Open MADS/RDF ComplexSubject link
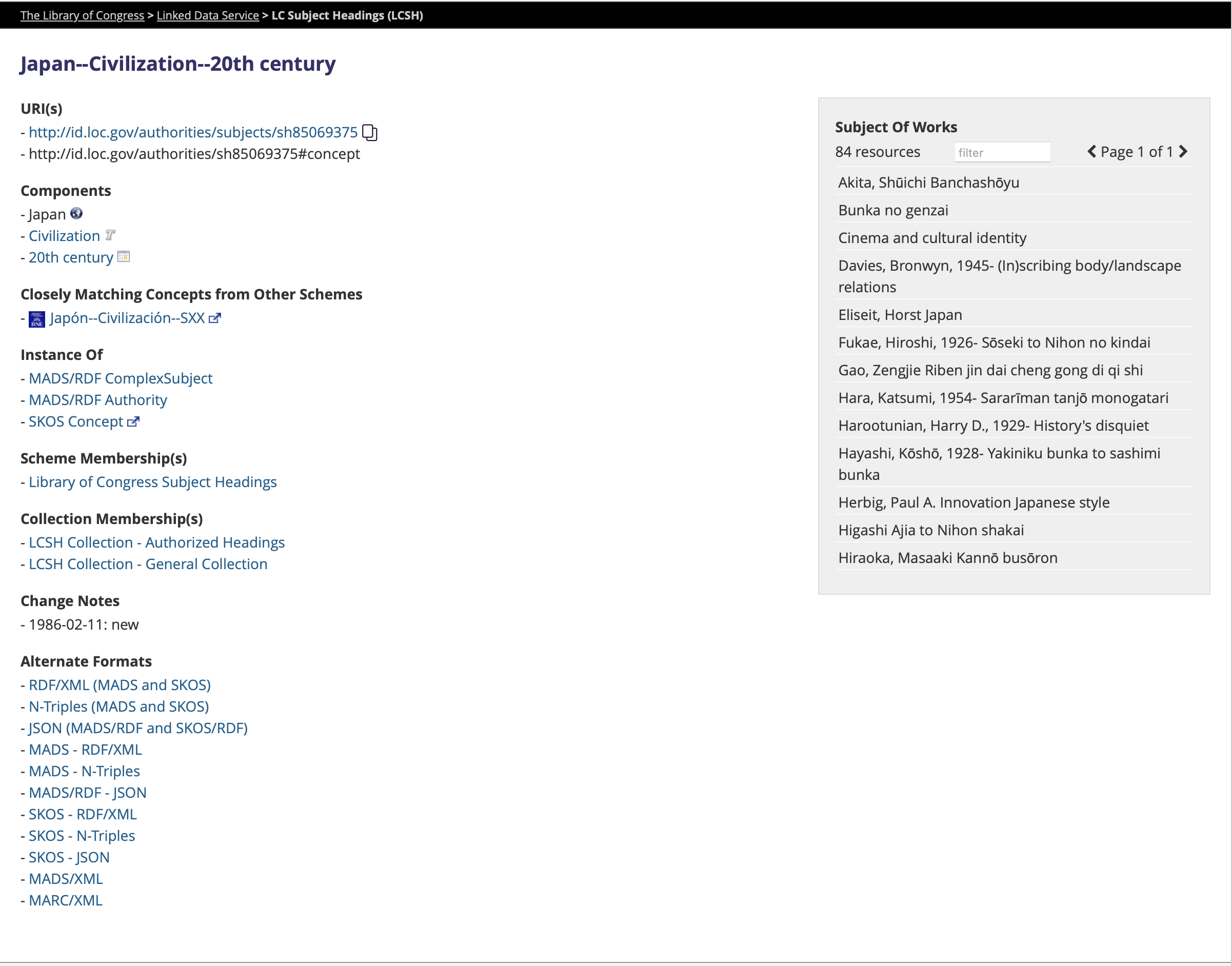The image size is (1232, 966). 121,378
